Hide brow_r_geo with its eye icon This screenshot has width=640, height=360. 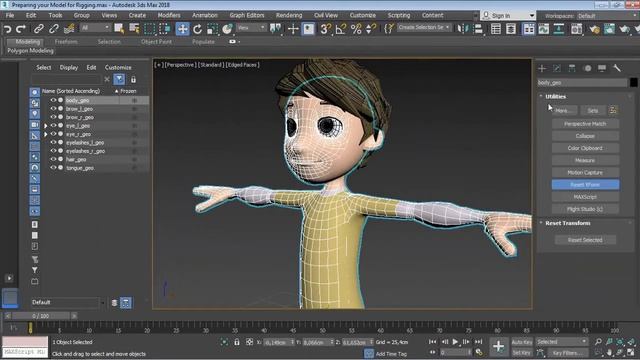coord(53,117)
